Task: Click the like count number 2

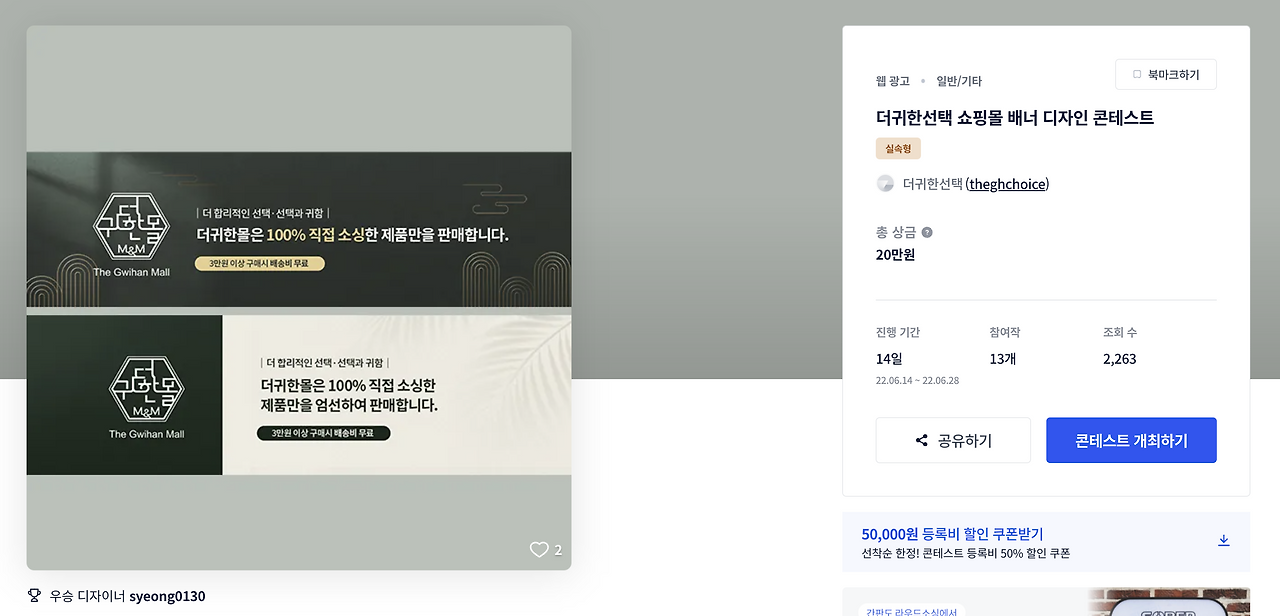Action: tap(558, 549)
